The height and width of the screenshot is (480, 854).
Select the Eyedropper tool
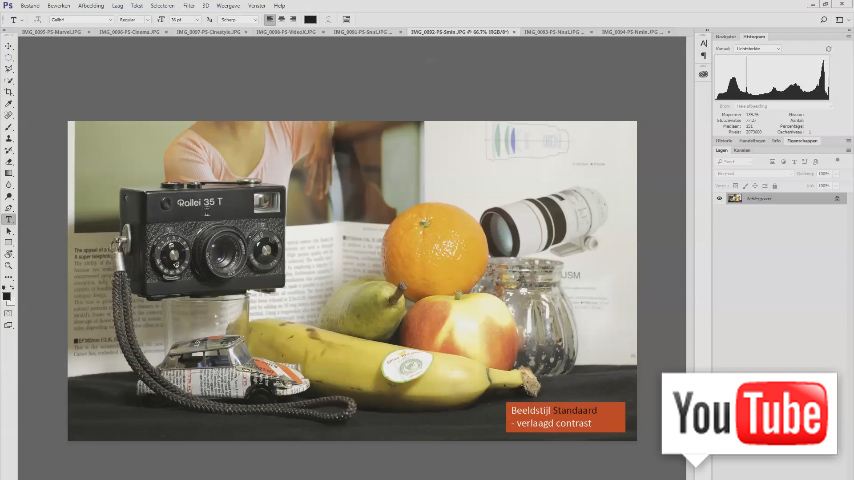(x=9, y=104)
